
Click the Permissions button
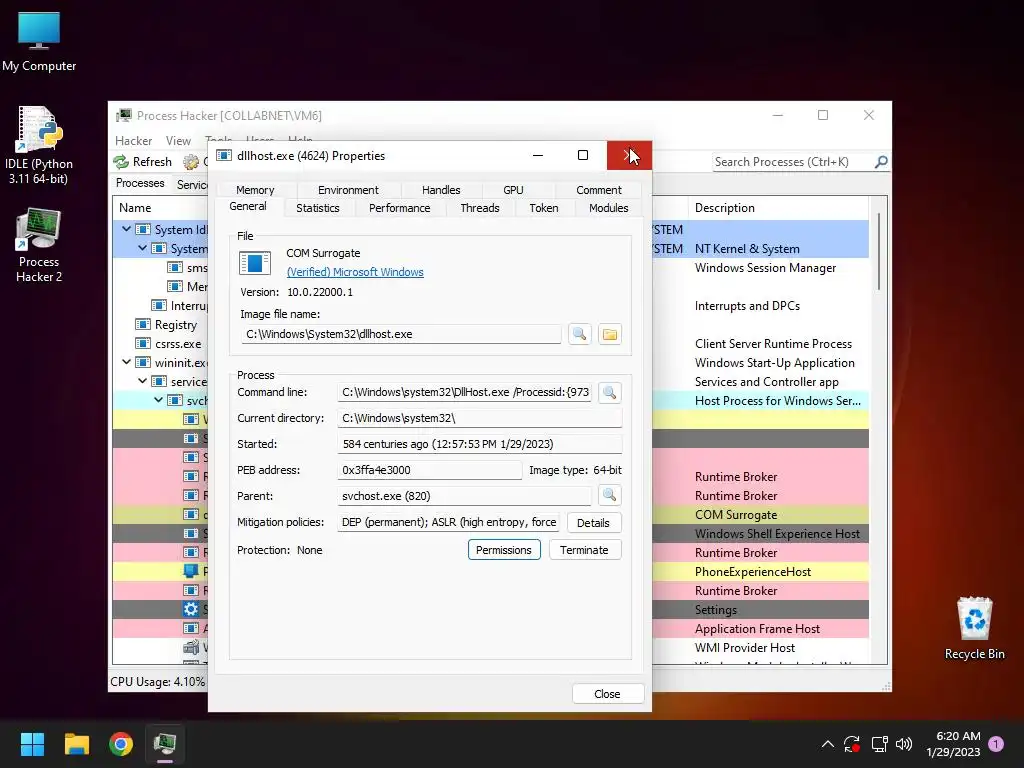point(504,550)
